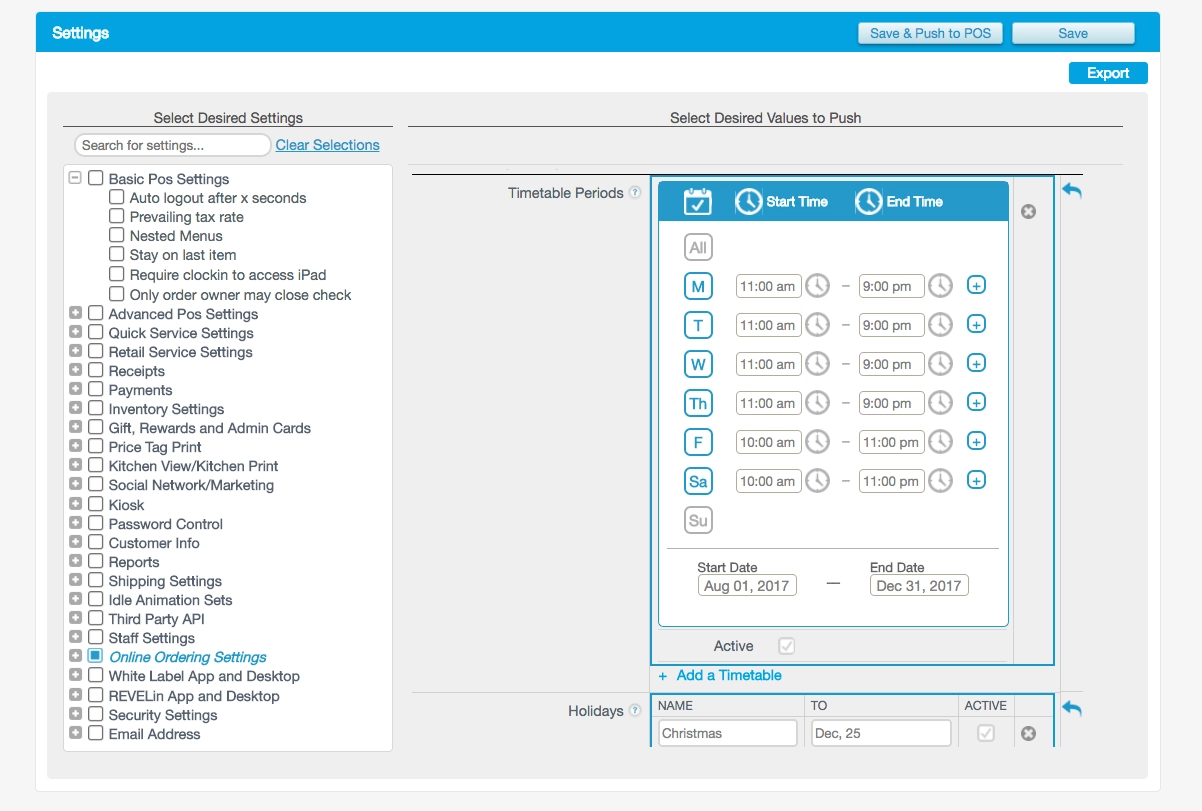Click the Wednesday start time clock icon
The height and width of the screenshot is (811, 1202).
(x=818, y=364)
